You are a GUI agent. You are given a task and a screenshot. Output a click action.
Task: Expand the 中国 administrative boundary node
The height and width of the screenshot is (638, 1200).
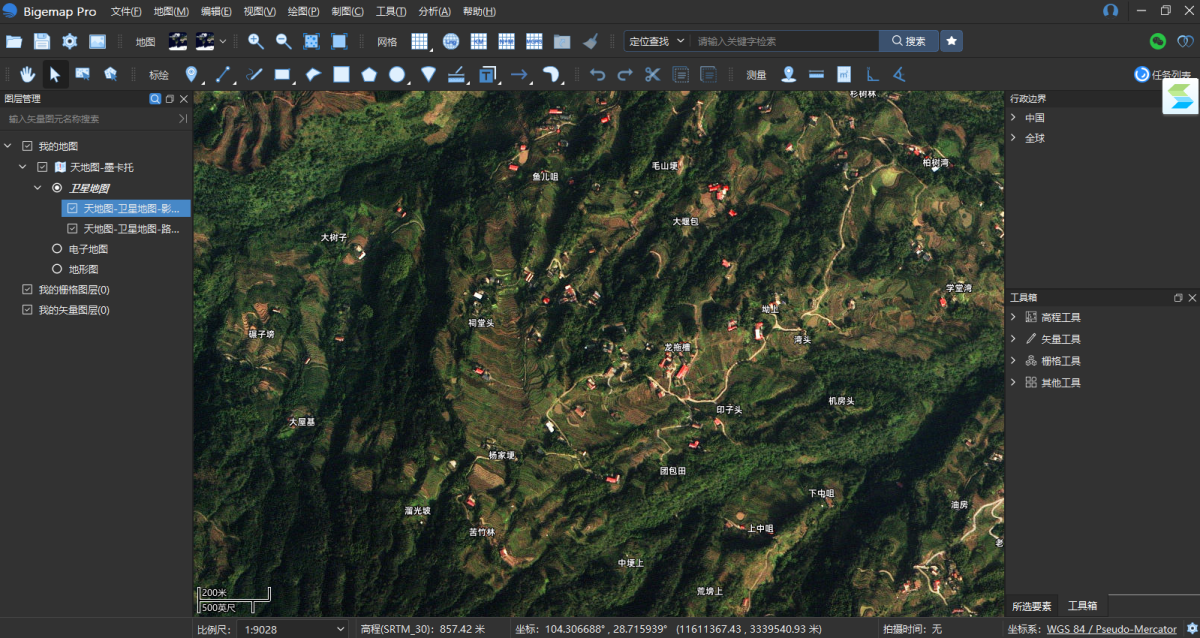tap(1013, 118)
